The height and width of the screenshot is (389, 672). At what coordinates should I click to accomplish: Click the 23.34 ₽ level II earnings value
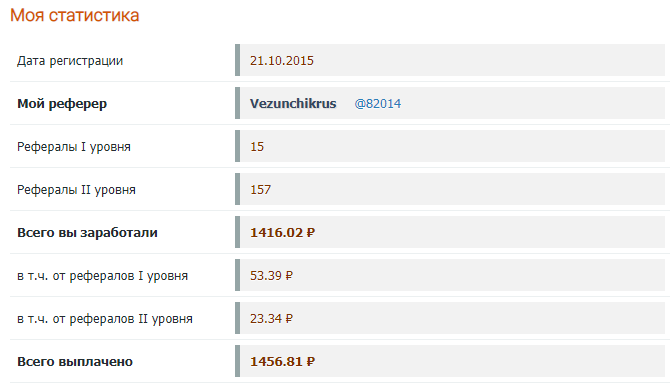click(x=271, y=319)
